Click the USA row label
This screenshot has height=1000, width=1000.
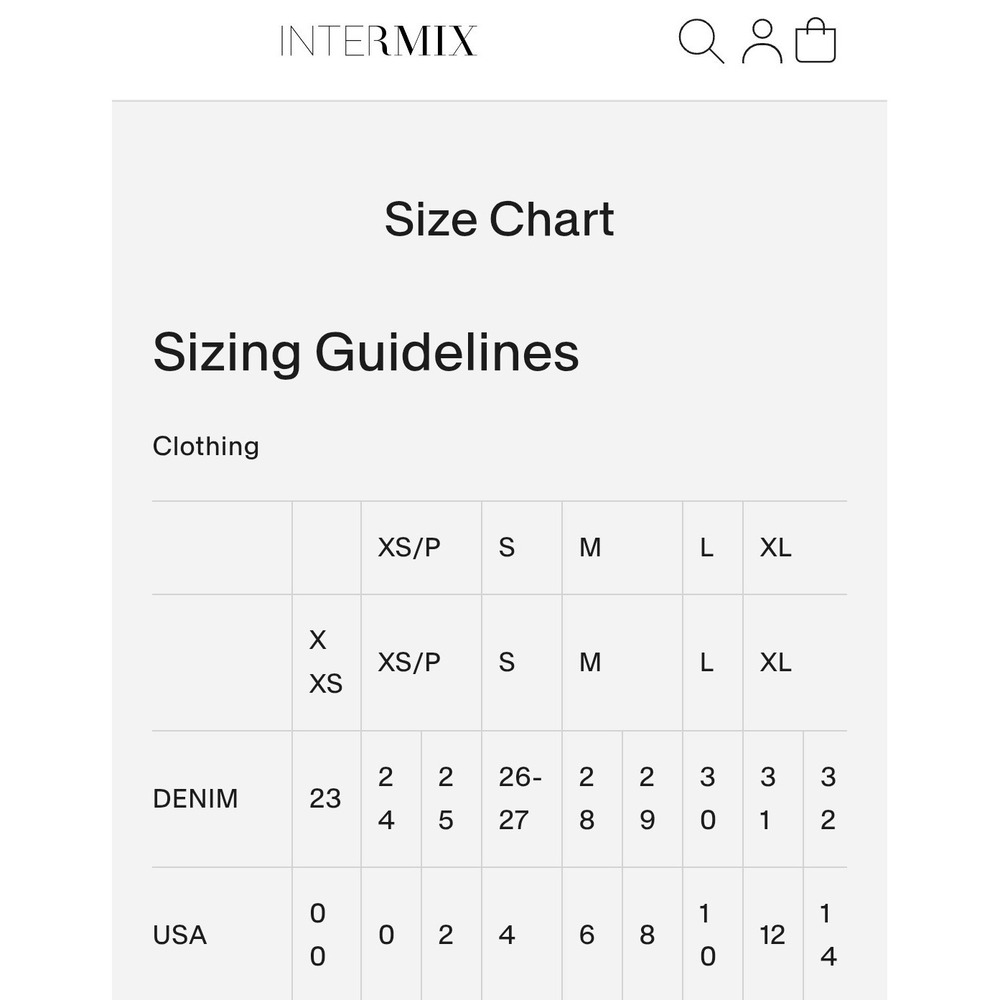click(x=180, y=935)
